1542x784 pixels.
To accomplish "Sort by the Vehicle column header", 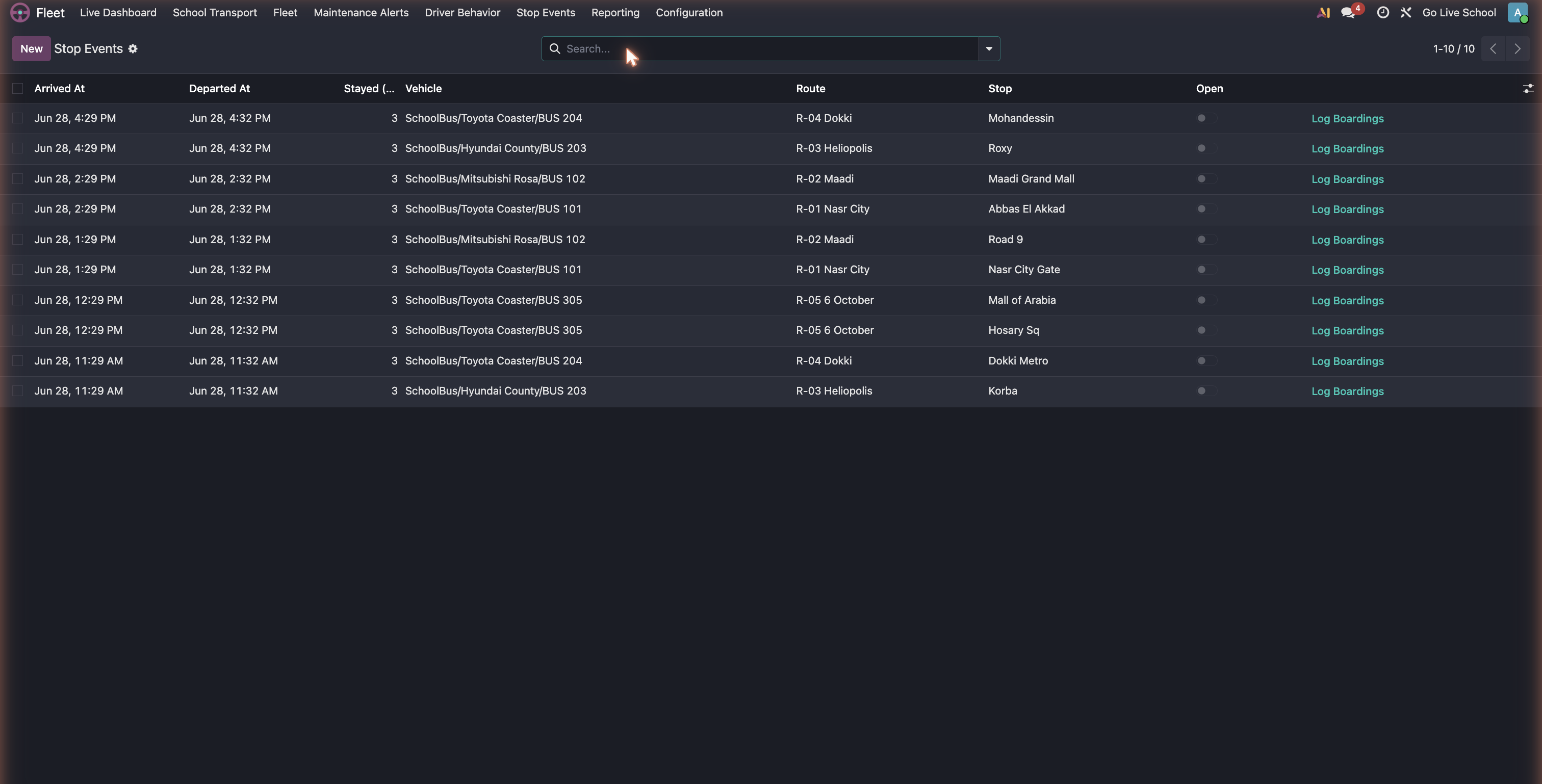I will click(423, 89).
